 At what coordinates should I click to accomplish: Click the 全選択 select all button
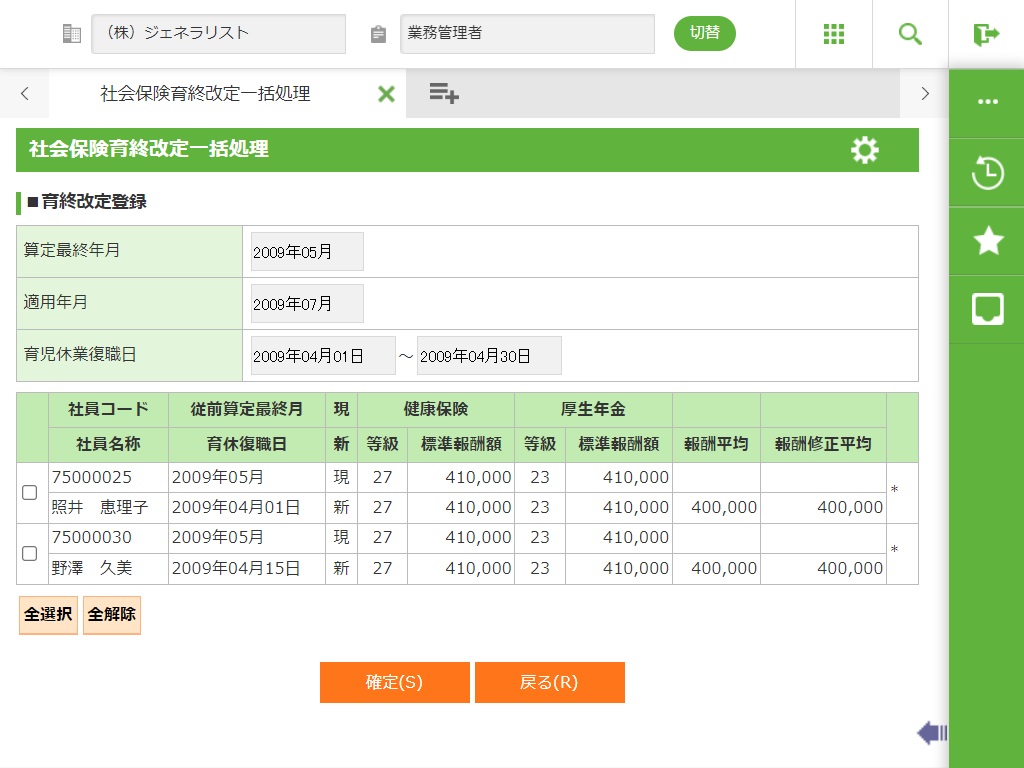48,615
